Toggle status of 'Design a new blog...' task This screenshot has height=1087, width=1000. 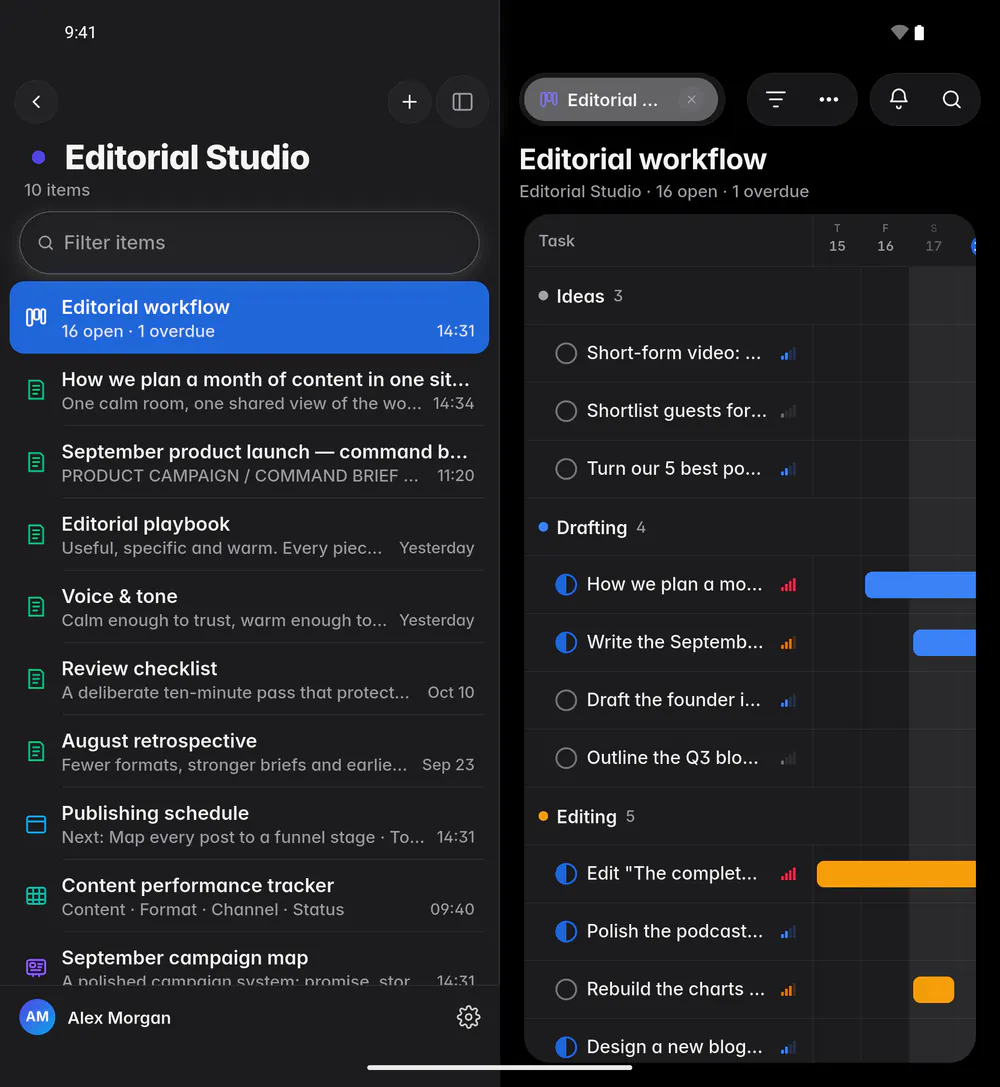pyautogui.click(x=566, y=1047)
